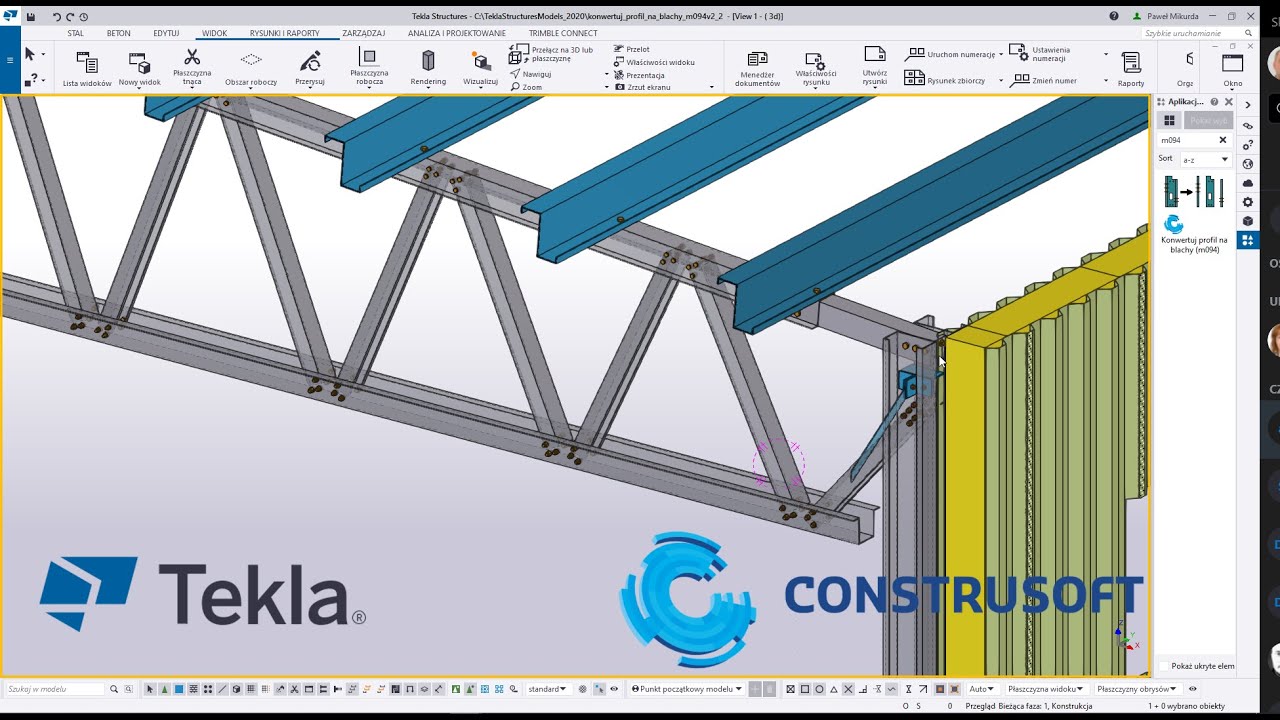This screenshot has height=720, width=1280.
Task: Click Ustawienia numeracji
Action: coord(1040,54)
